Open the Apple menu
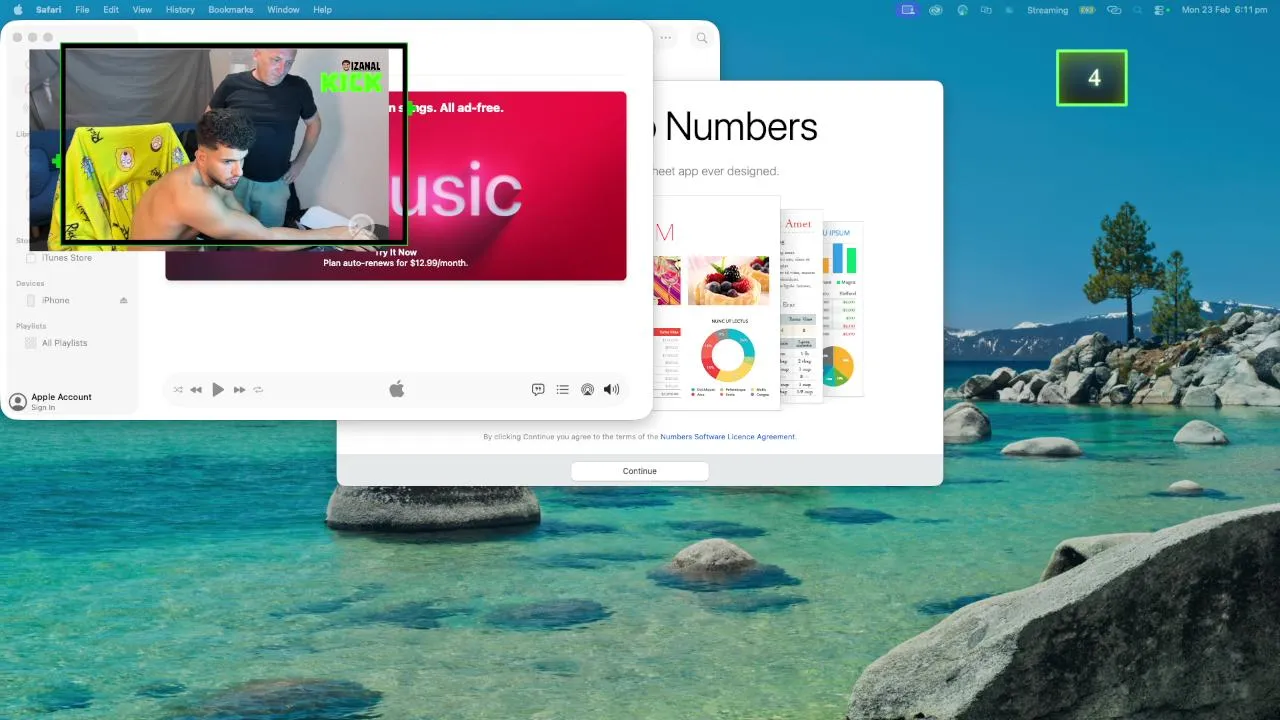 [18, 9]
